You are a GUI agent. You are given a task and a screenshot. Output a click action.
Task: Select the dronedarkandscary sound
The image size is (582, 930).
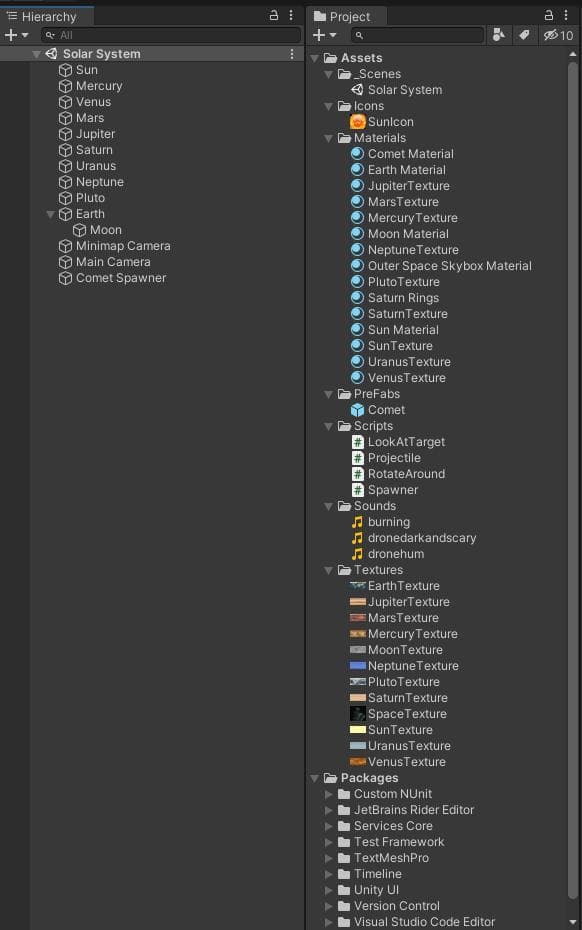(x=422, y=539)
